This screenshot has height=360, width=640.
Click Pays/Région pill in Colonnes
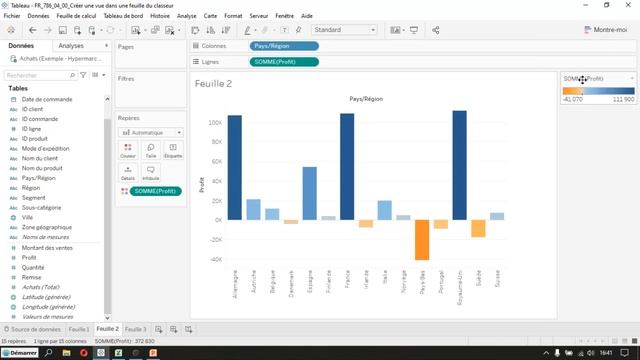tap(284, 46)
